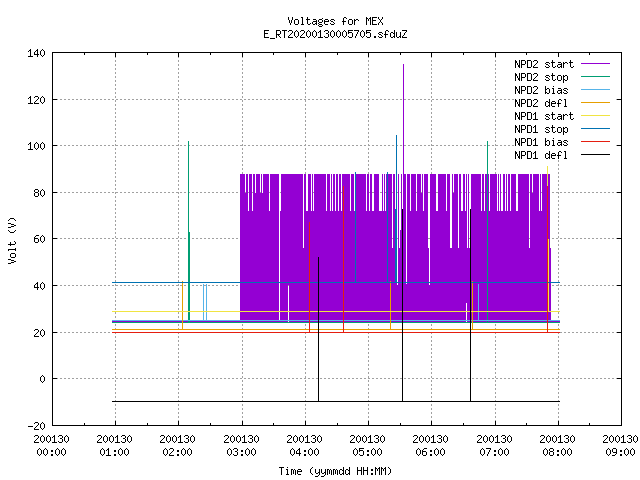This screenshot has height=480, width=640.
Task: Click the black spike near 06:35 reaching 72 V
Action: (x=471, y=305)
